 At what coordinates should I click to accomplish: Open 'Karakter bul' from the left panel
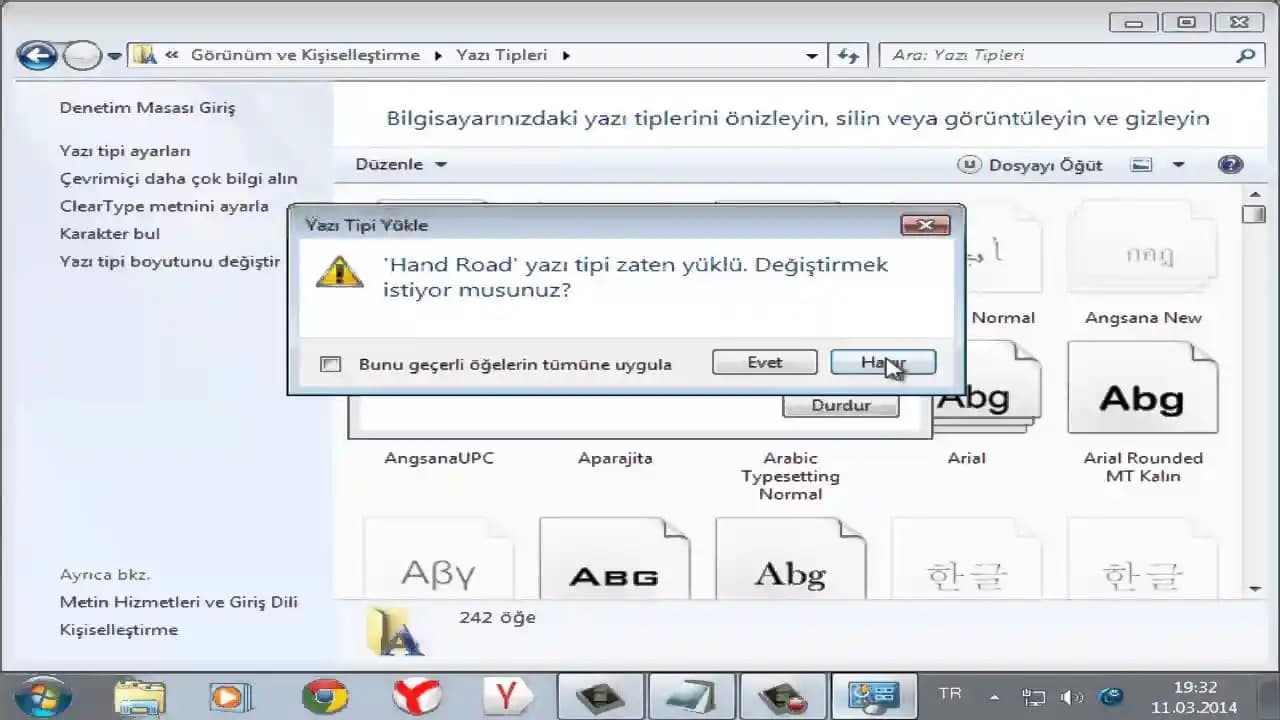pyautogui.click(x=109, y=233)
